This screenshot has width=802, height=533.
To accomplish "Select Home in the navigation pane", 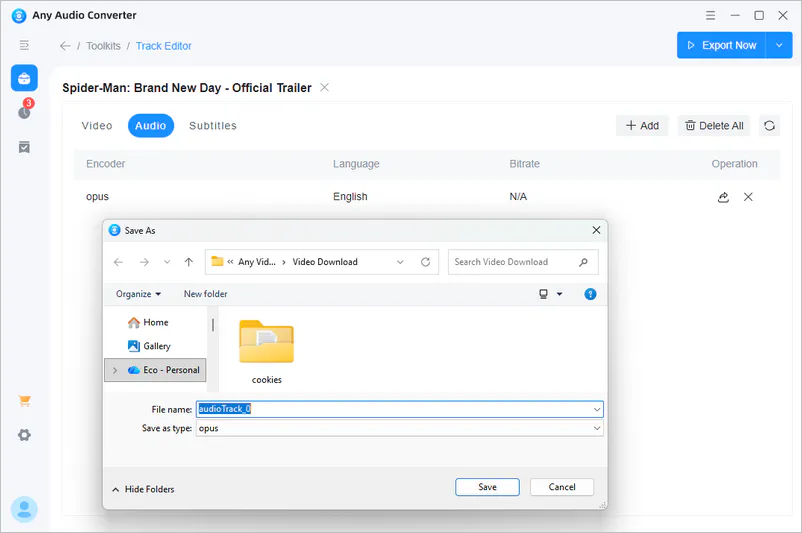I will [x=148, y=322].
